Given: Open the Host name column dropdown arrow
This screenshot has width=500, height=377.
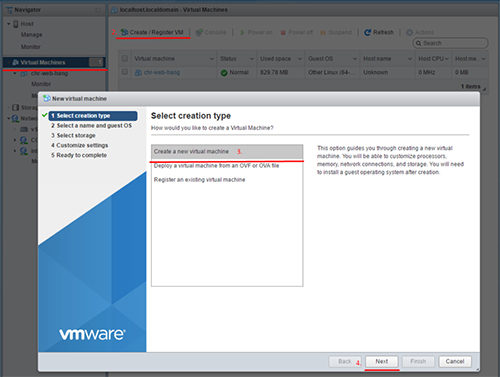Looking at the screenshot, I should 410,59.
